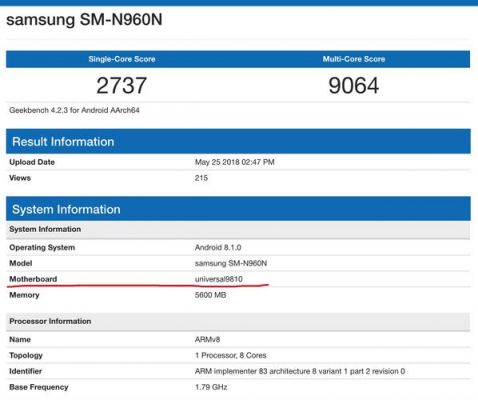Click the Topology label
Viewport: 478px width, 400px height.
(26, 355)
